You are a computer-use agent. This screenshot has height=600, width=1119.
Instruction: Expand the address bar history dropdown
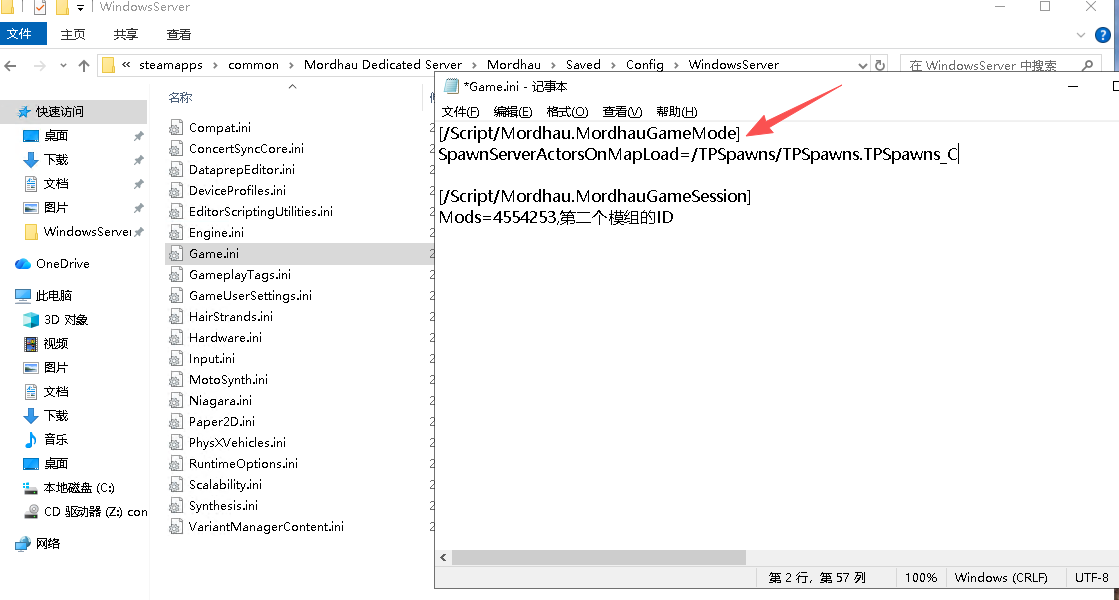pos(862,65)
